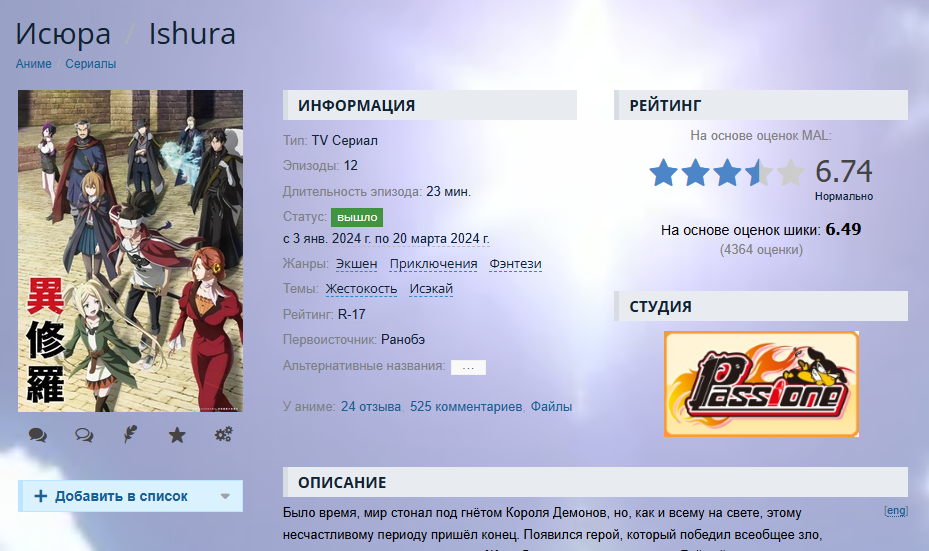Viewport: 929px width, 551px height.
Task: Open reviews via solid speech bubble icon
Action: point(38,435)
